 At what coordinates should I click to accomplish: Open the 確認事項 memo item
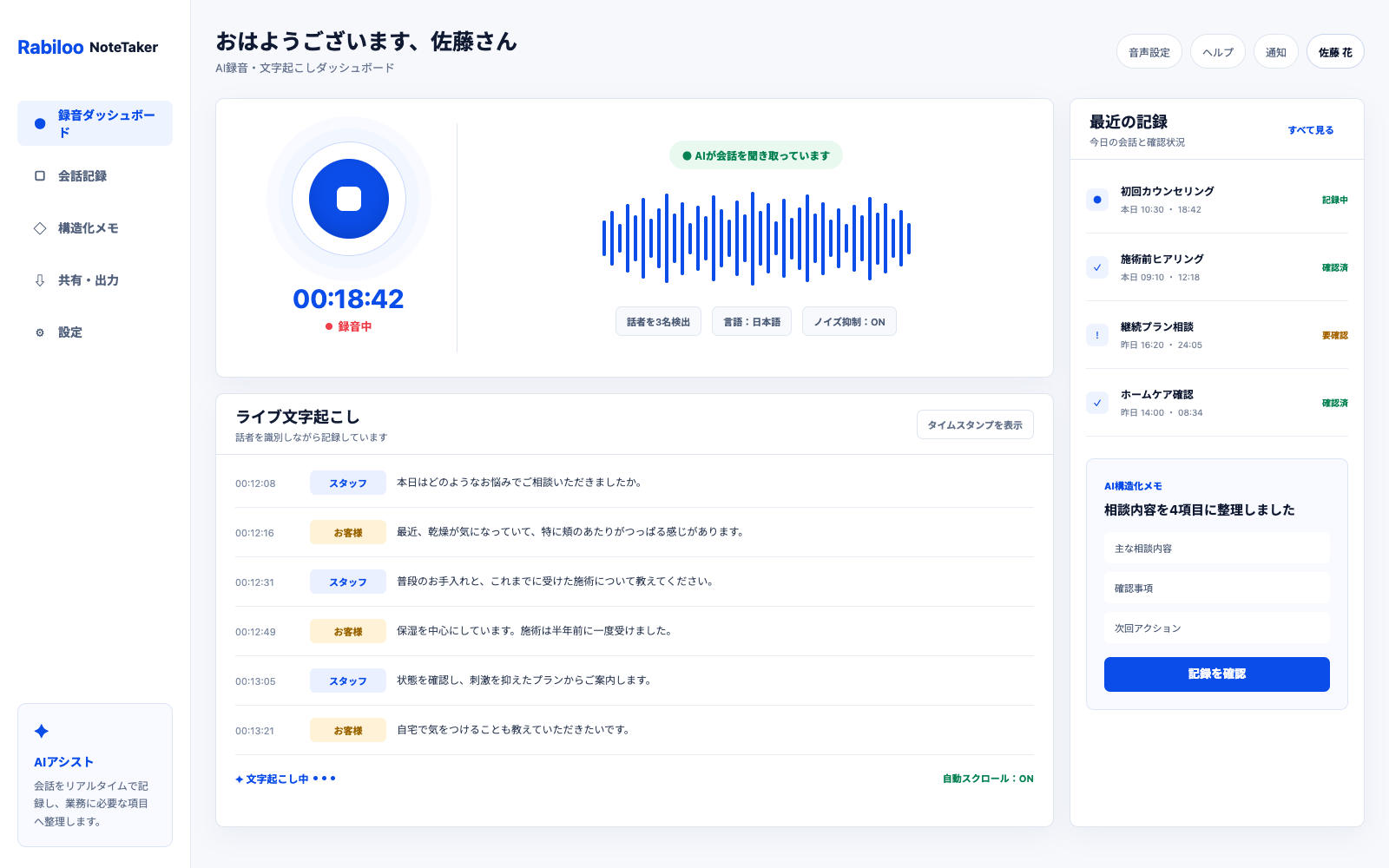tap(1217, 589)
